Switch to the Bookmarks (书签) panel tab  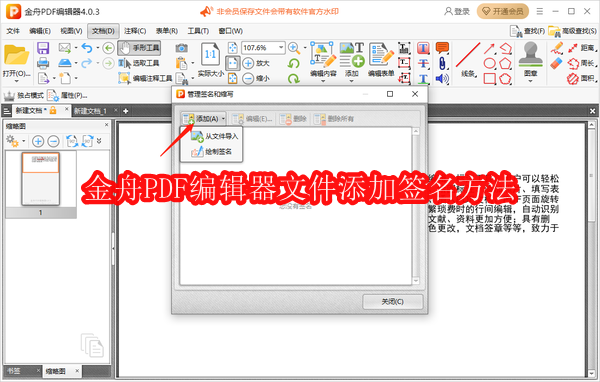14,371
